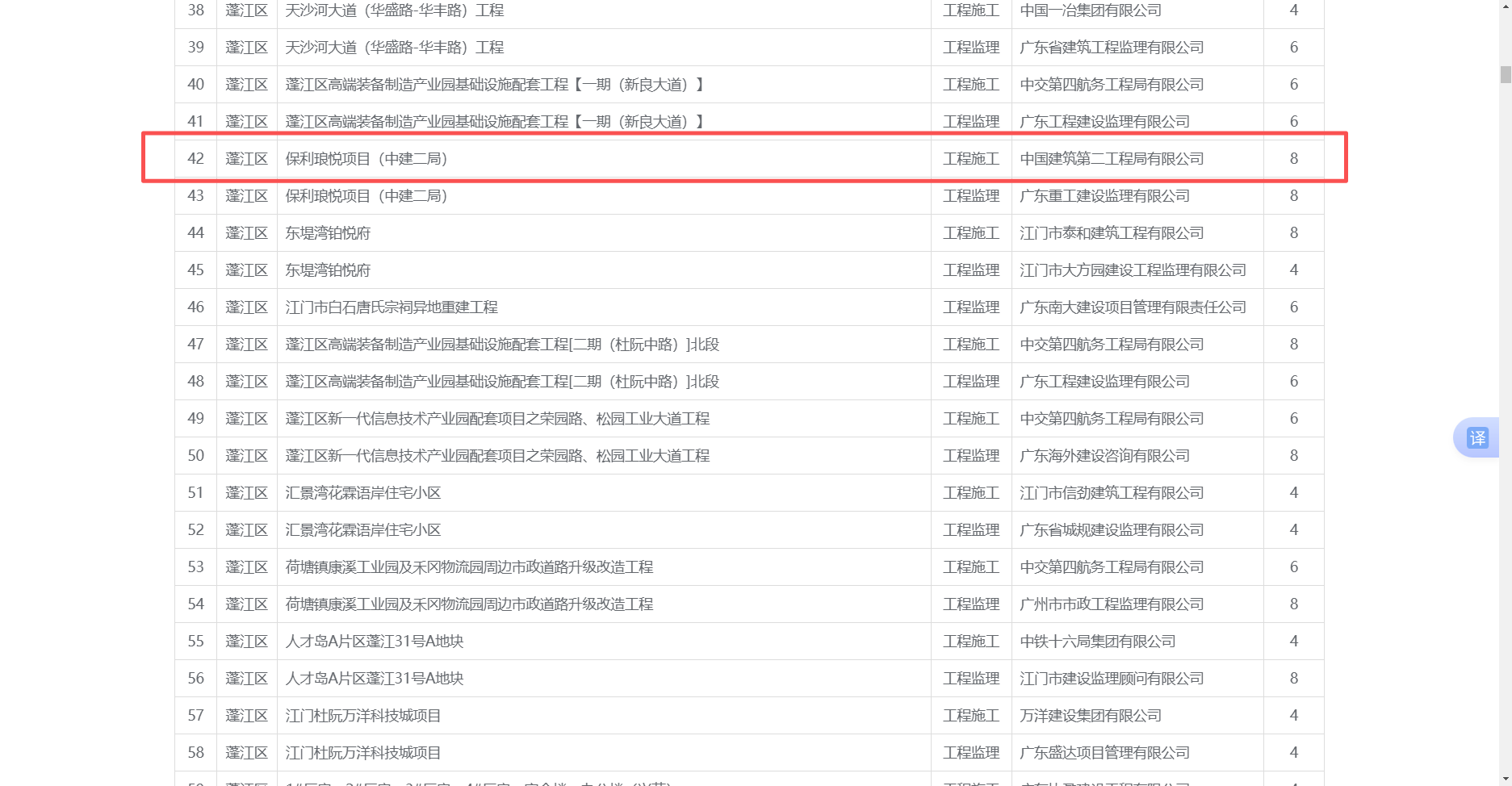Screen dimensions: 1512x786
Task: Select 新良大道 project name in row 40
Action: (495, 85)
